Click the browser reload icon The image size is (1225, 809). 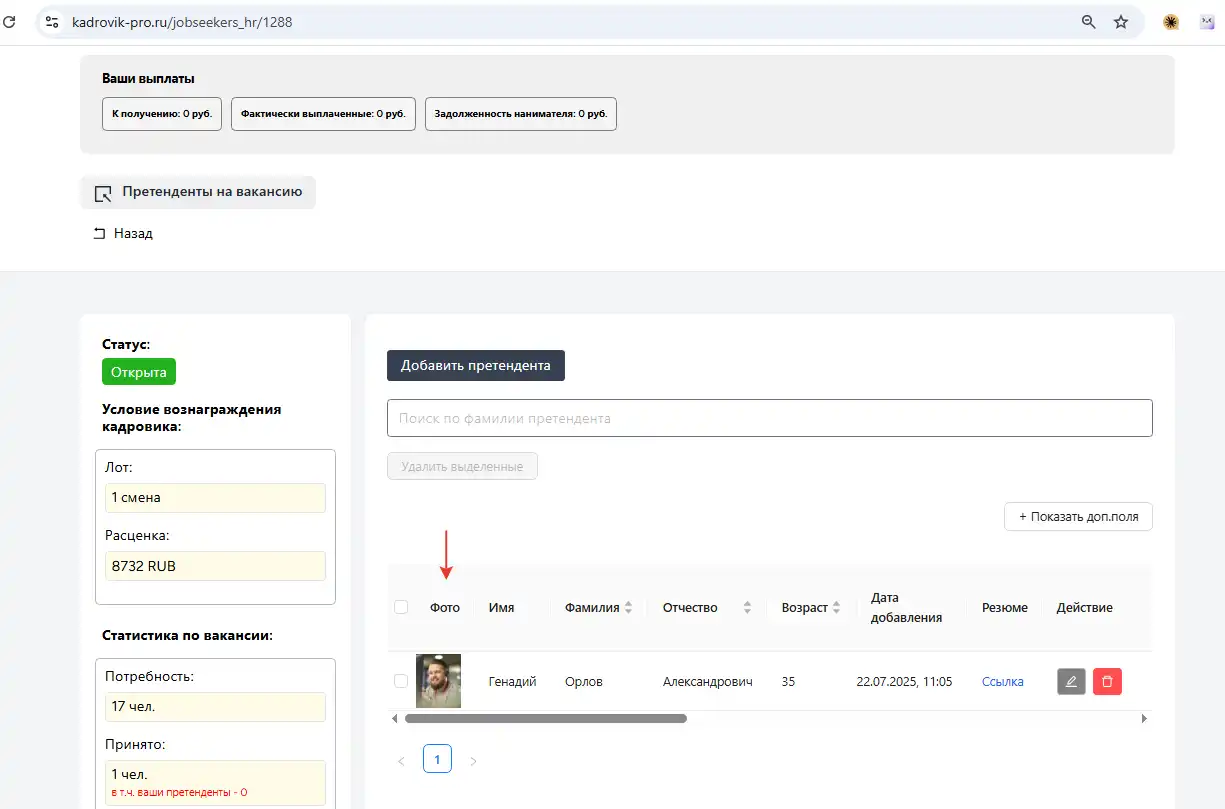(10, 21)
